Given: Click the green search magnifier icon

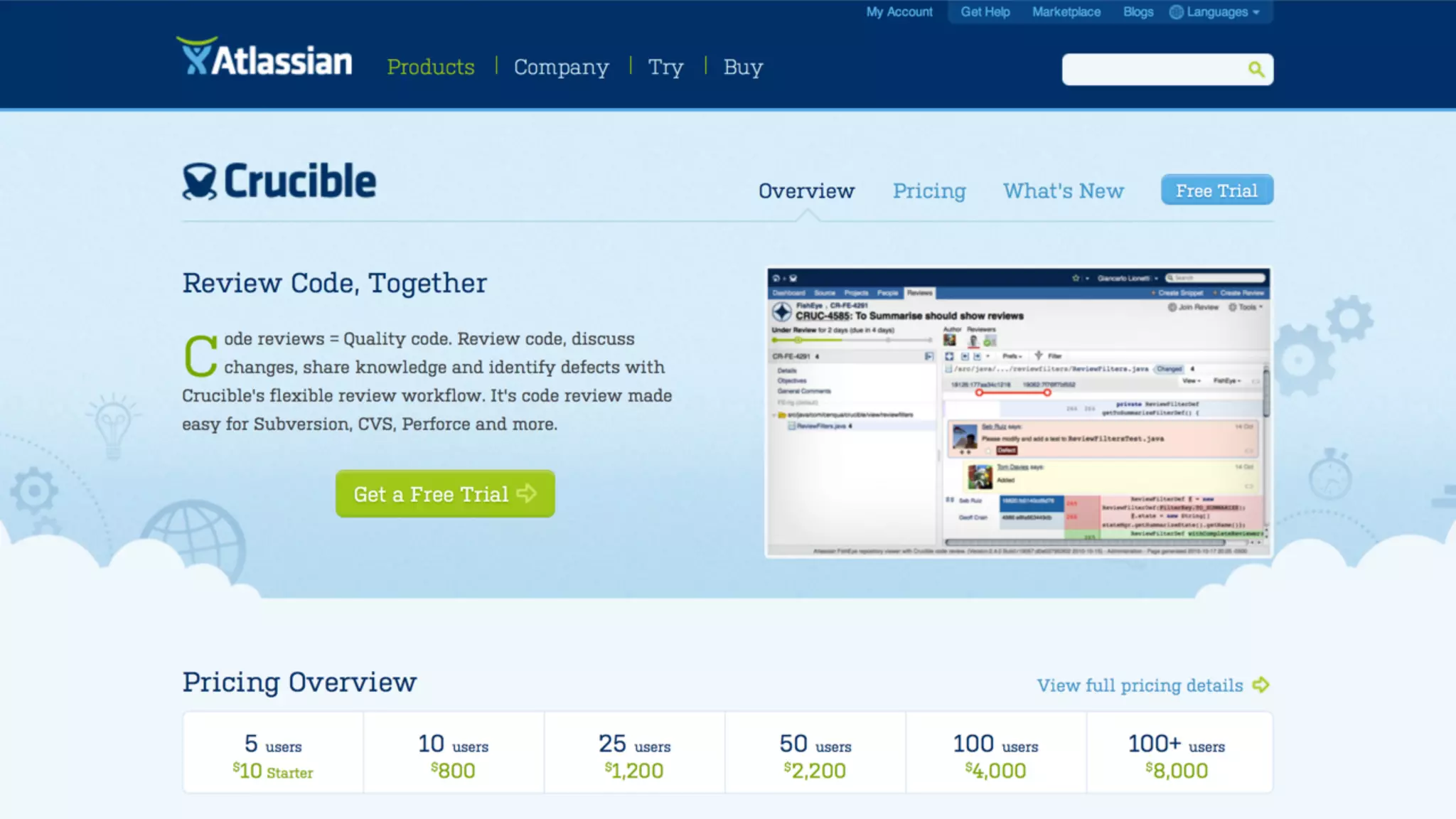Looking at the screenshot, I should coord(1256,69).
